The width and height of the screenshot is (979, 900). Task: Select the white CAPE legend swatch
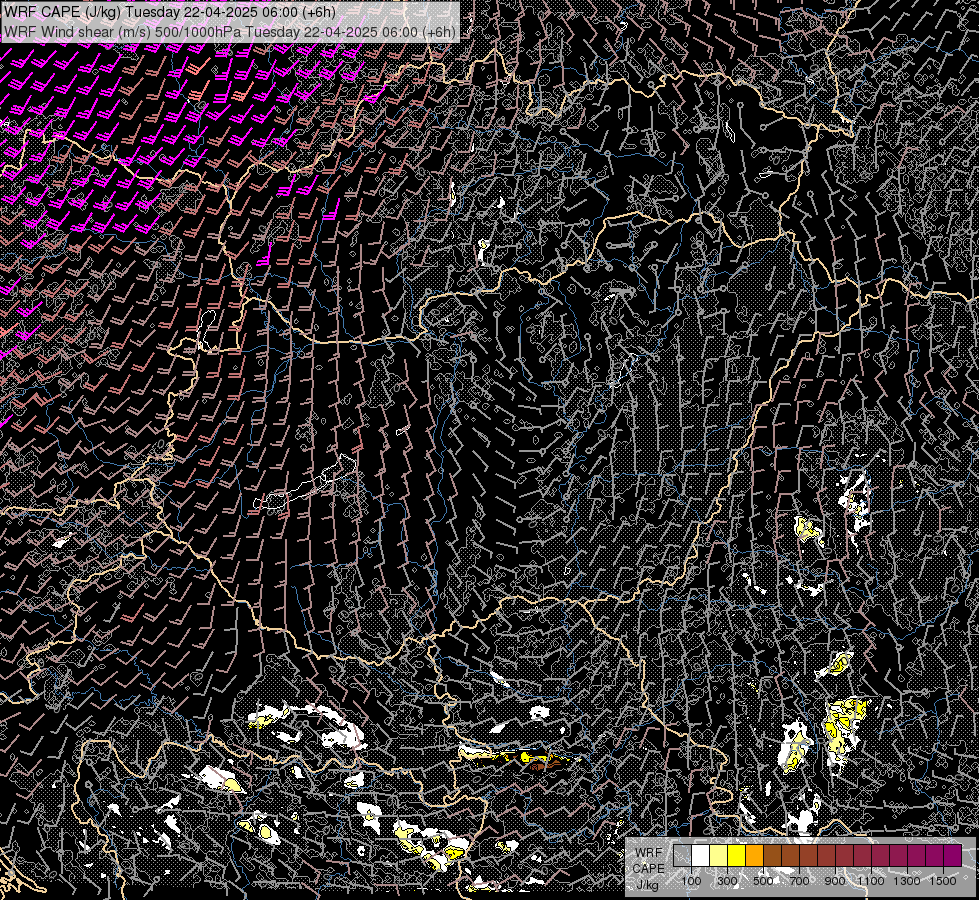click(x=701, y=855)
